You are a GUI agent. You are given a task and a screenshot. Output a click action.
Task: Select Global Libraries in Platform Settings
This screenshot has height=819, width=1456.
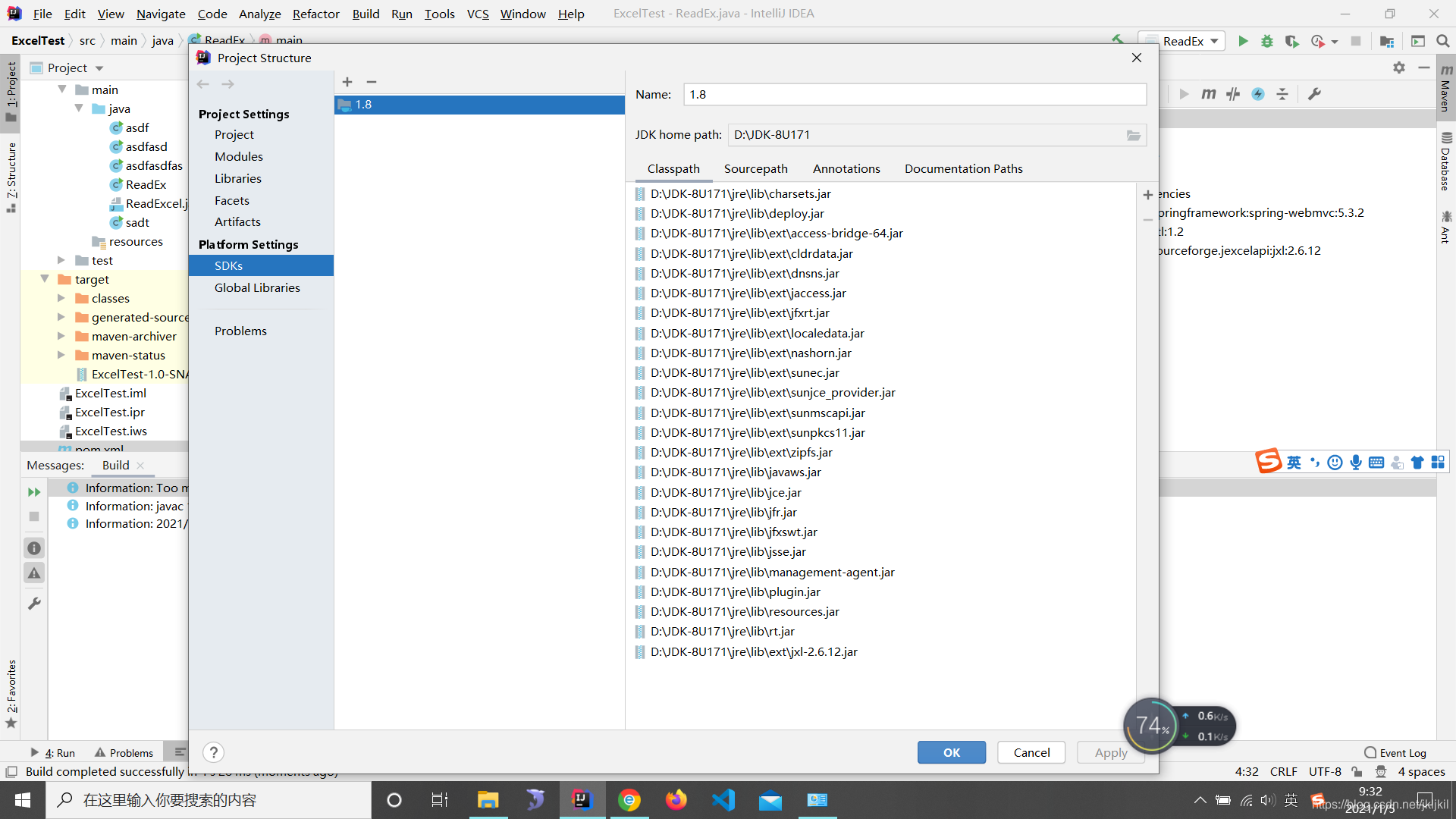tap(257, 287)
